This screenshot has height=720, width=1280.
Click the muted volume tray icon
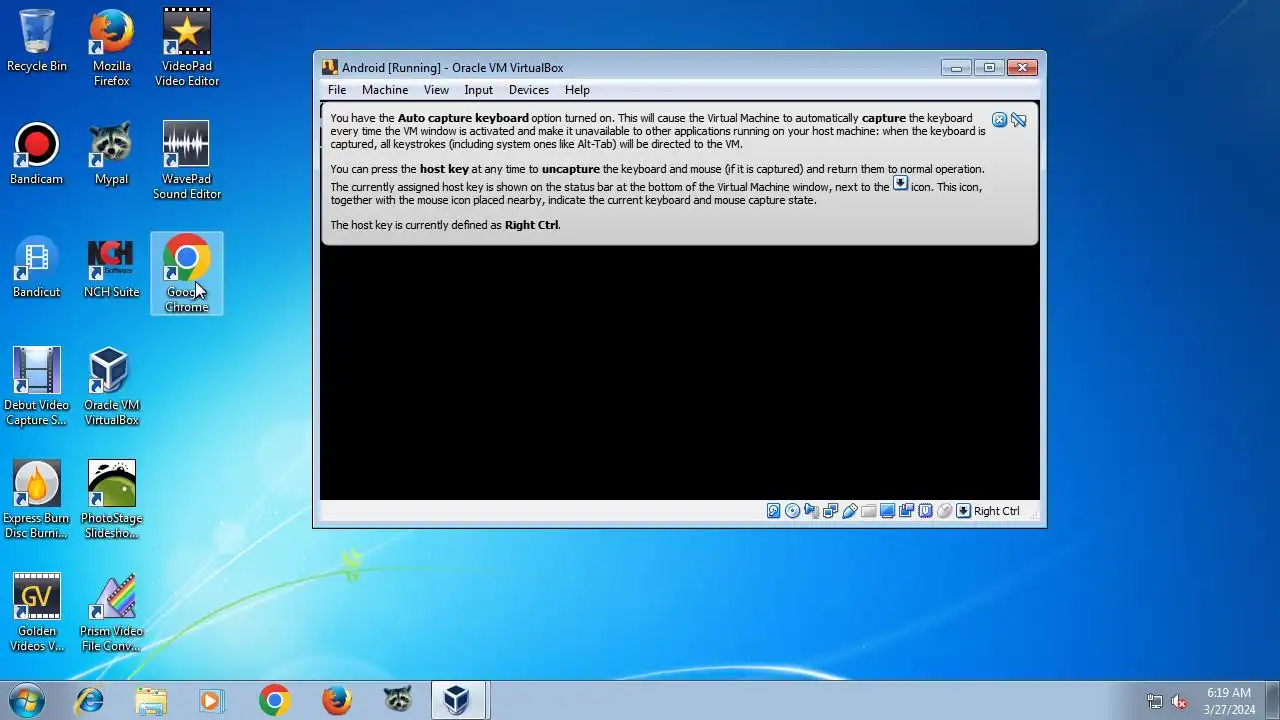(x=1179, y=701)
